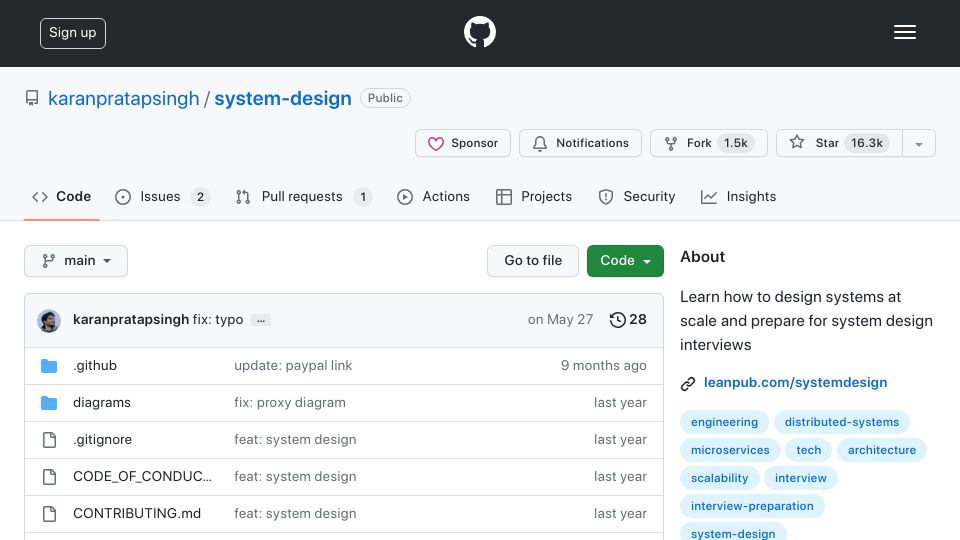The width and height of the screenshot is (960, 540).
Task: Open the Star lists dropdown arrow
Action: pyautogui.click(x=918, y=143)
